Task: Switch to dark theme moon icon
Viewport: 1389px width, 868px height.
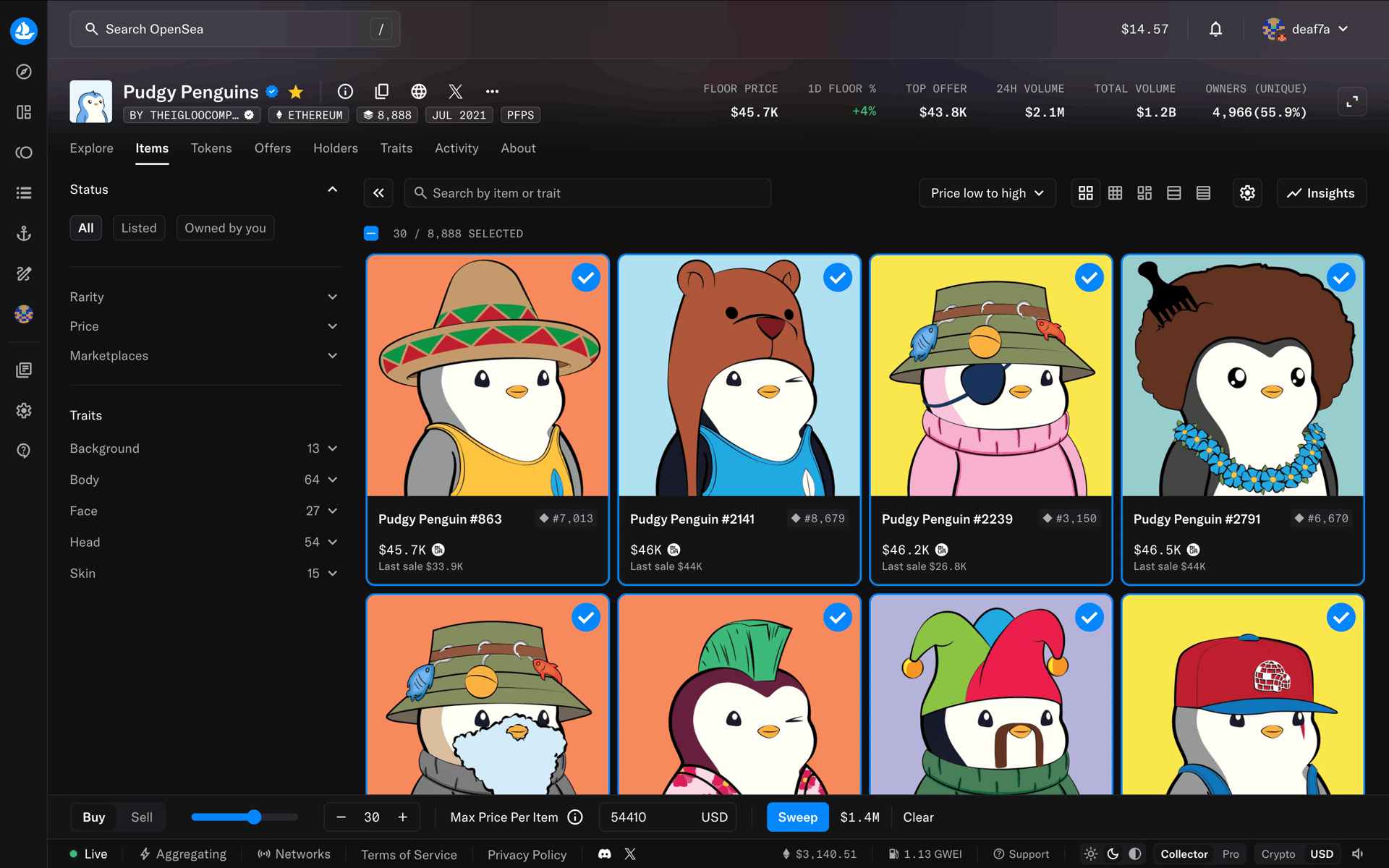Action: point(1113,854)
